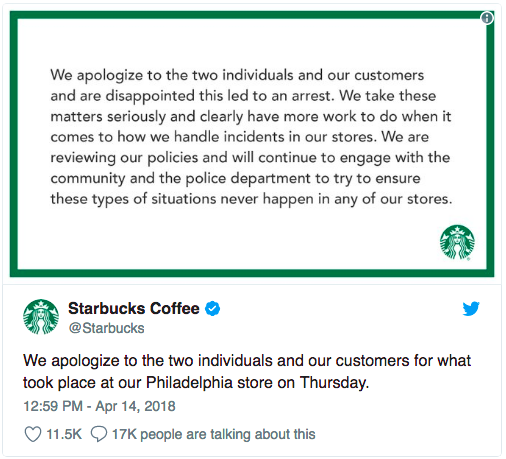506x459 pixels.
Task: Click the Apr 14, 2018 date text
Action: click(135, 406)
